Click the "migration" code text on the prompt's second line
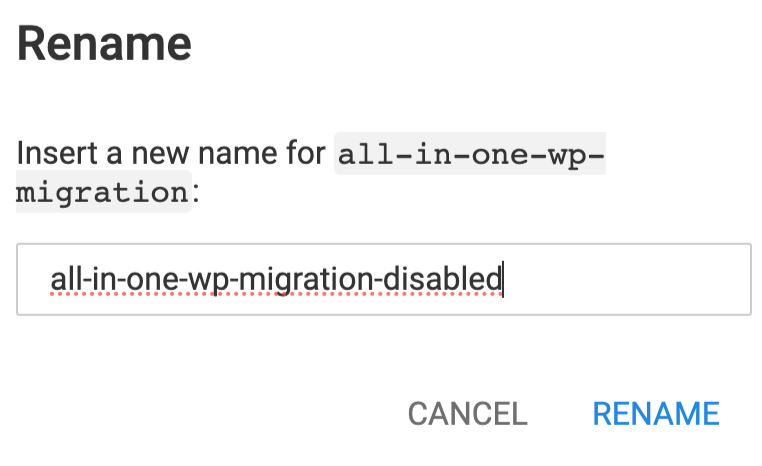The width and height of the screenshot is (762, 466). pos(102,191)
